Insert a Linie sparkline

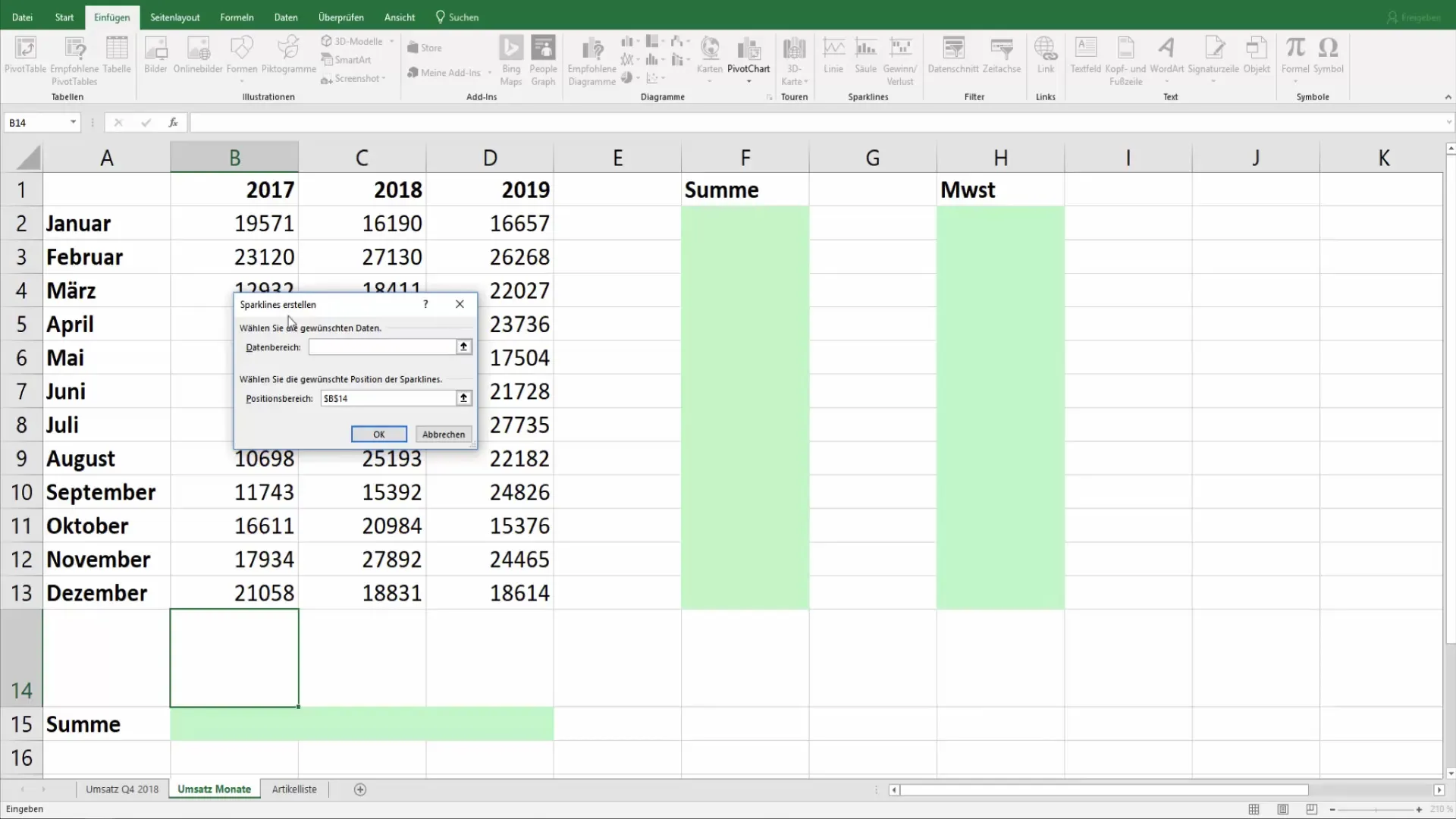click(833, 55)
